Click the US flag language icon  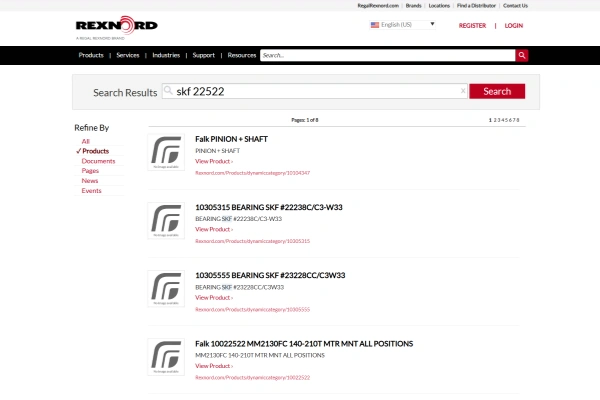coord(375,25)
